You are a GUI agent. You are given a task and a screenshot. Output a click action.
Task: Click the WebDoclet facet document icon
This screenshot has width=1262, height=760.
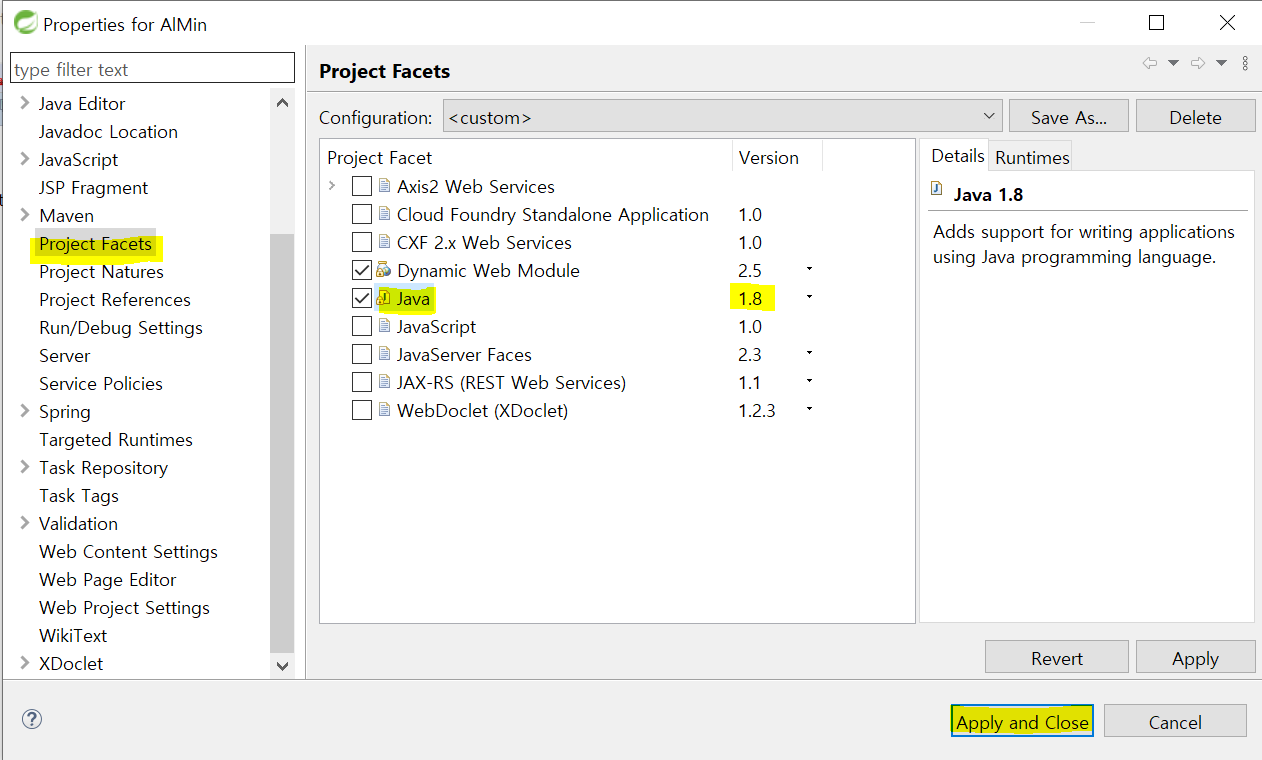(x=385, y=410)
